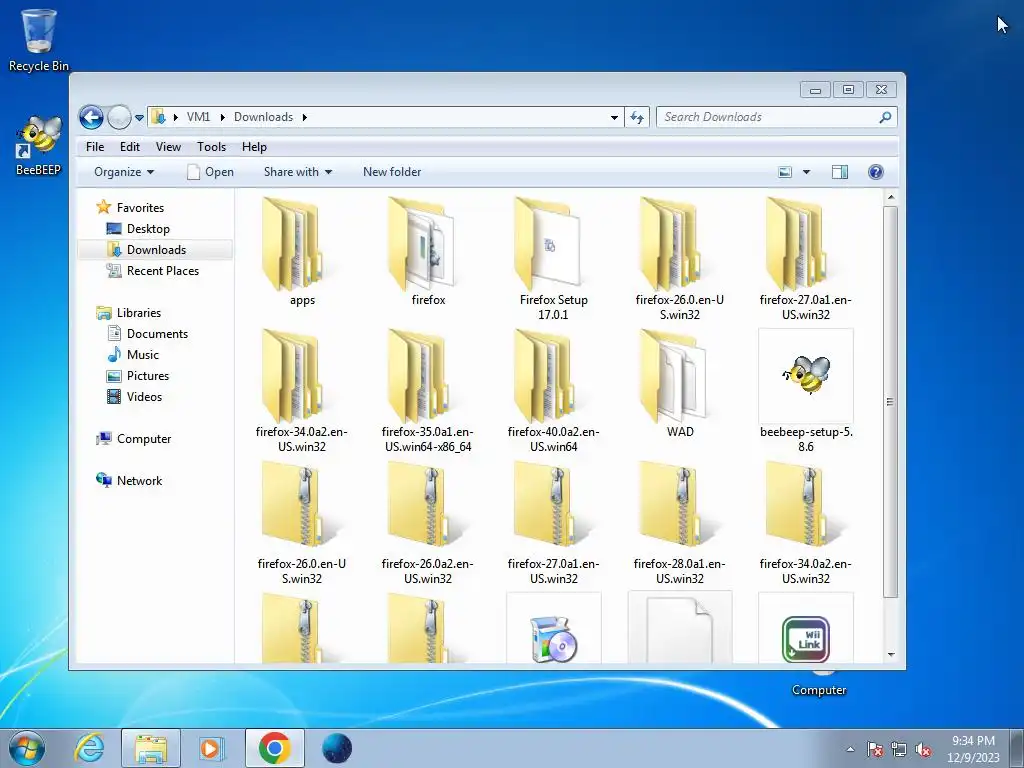Open the Help menu

(254, 147)
